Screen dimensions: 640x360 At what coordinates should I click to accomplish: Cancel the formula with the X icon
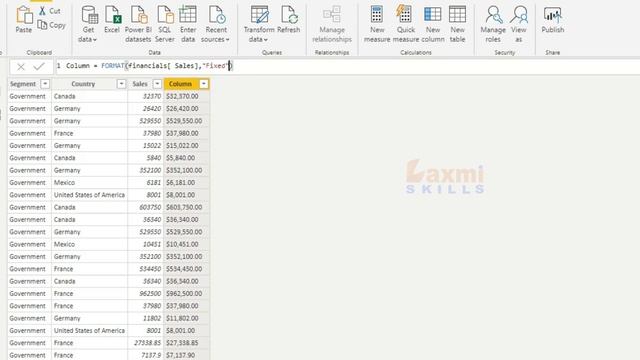(21, 67)
